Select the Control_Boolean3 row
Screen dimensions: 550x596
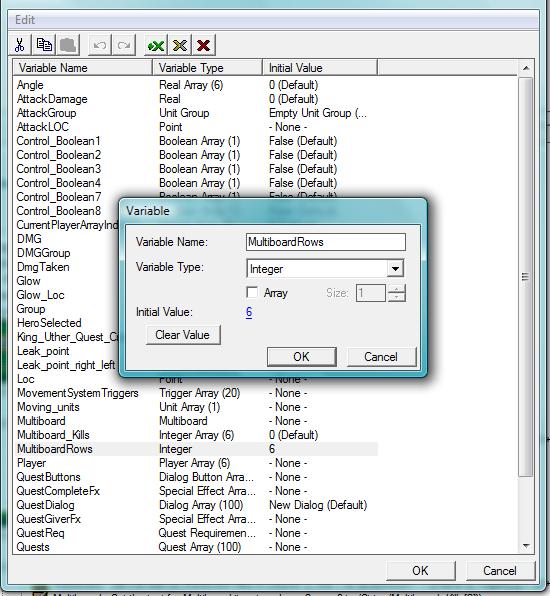[196, 169]
